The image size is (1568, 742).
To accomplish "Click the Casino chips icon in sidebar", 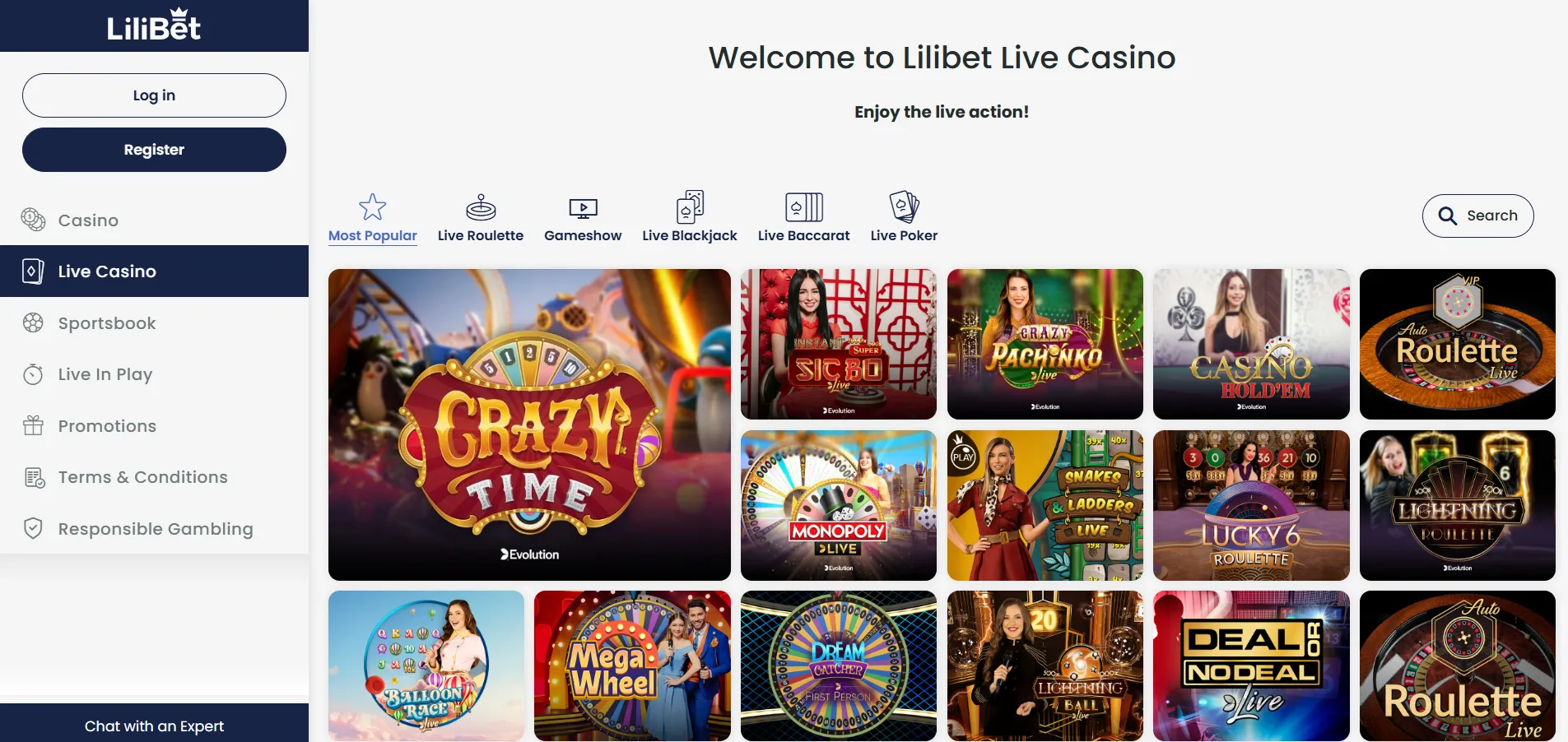I will tap(33, 220).
